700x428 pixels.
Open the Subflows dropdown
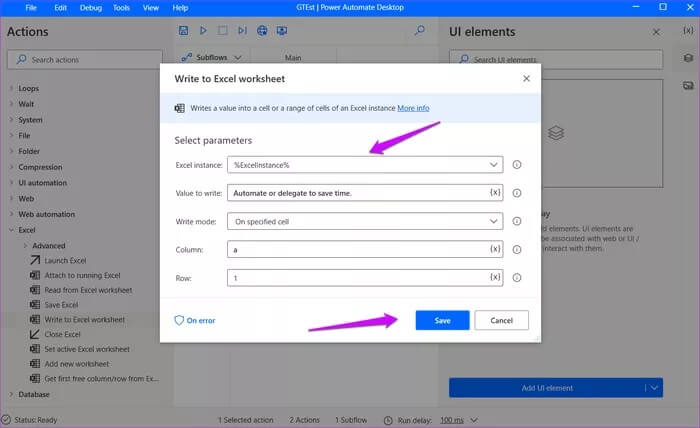(x=212, y=58)
